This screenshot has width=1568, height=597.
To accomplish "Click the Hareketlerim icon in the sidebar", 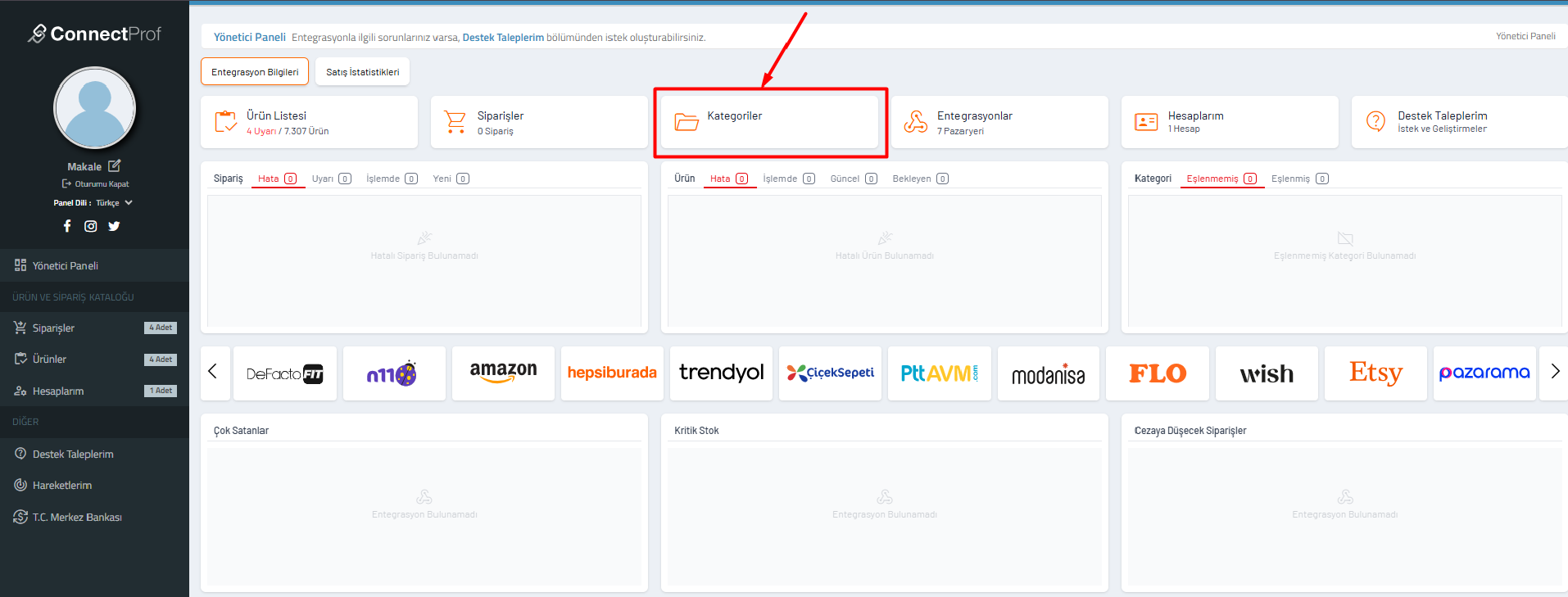I will click(20, 485).
